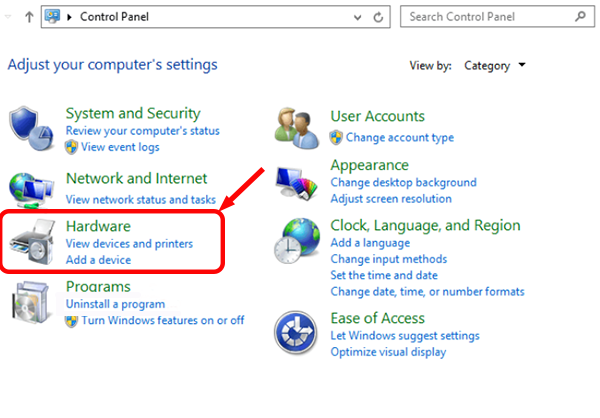This screenshot has height=418, width=600.
Task: Click the up arrow navigation button
Action: click(x=28, y=17)
